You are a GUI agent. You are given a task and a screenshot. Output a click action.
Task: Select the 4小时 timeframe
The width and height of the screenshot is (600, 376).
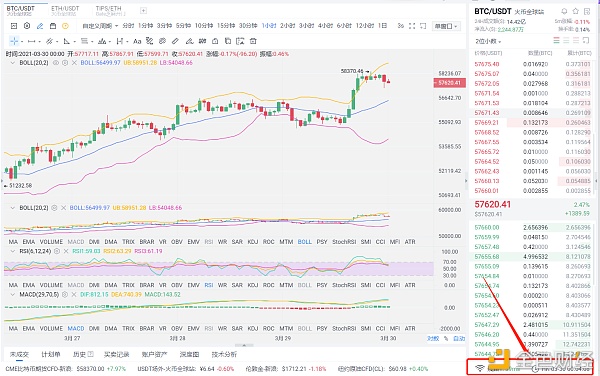pyautogui.click(x=325, y=26)
